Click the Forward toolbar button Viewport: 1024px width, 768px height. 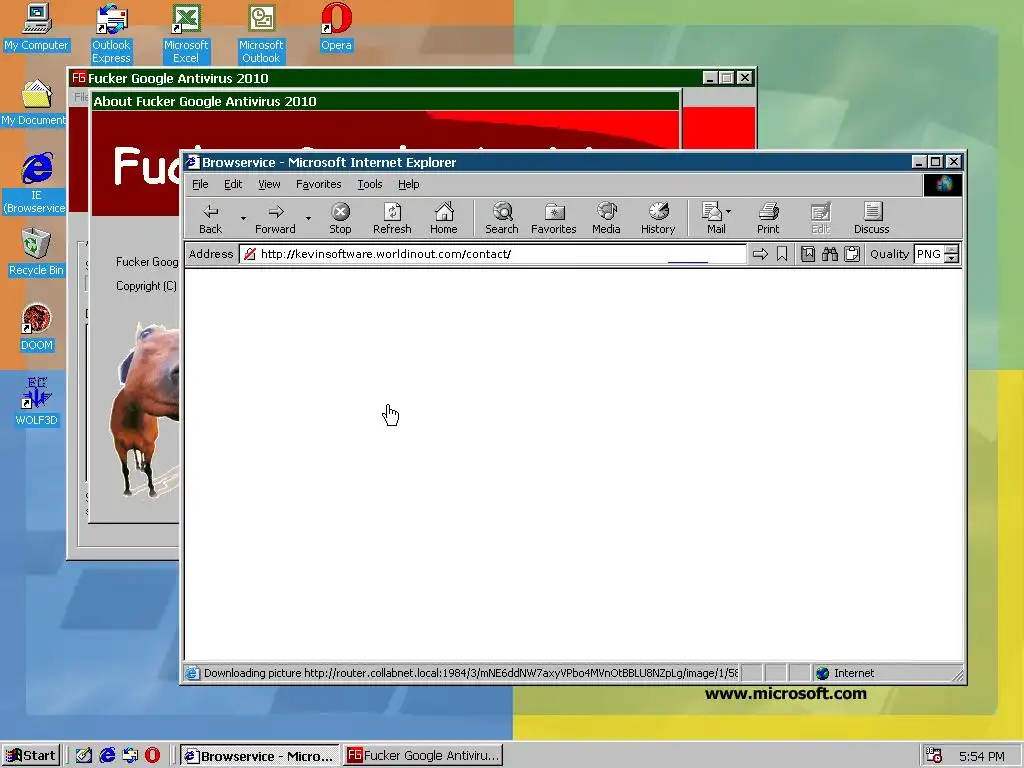[275, 219]
